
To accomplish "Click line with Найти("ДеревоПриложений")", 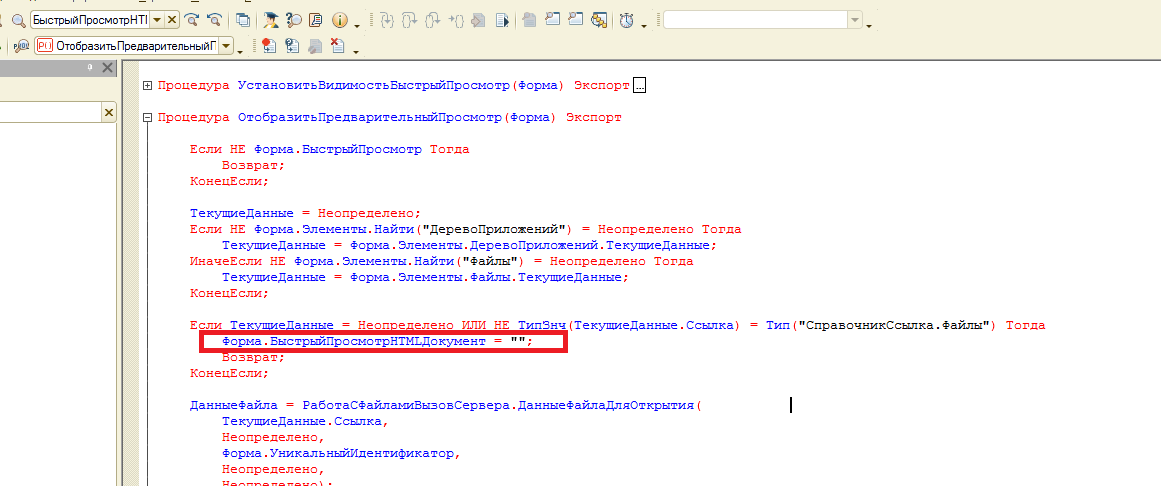I will (x=465, y=229).
